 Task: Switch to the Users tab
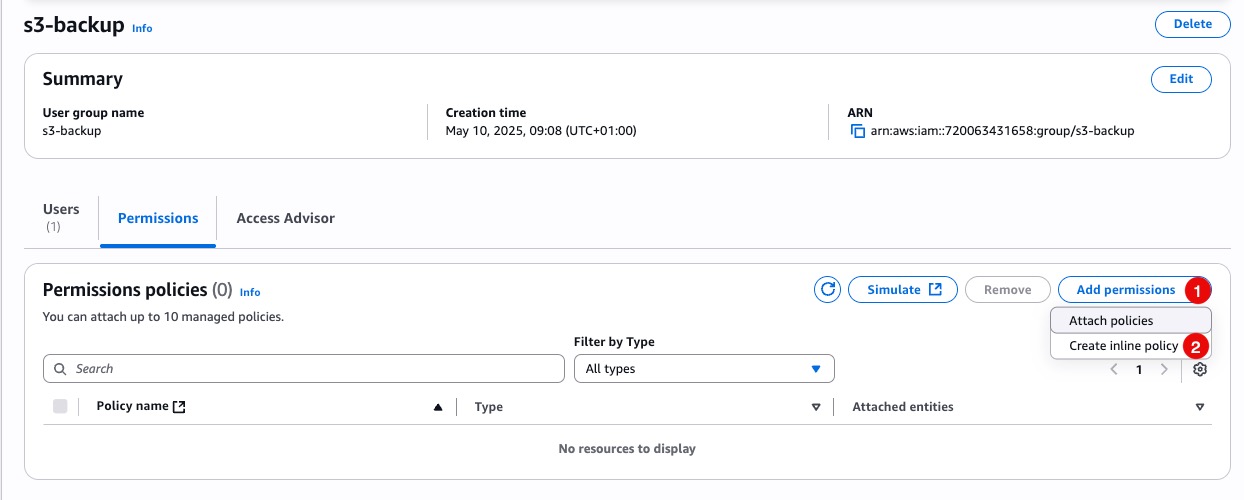[61, 217]
